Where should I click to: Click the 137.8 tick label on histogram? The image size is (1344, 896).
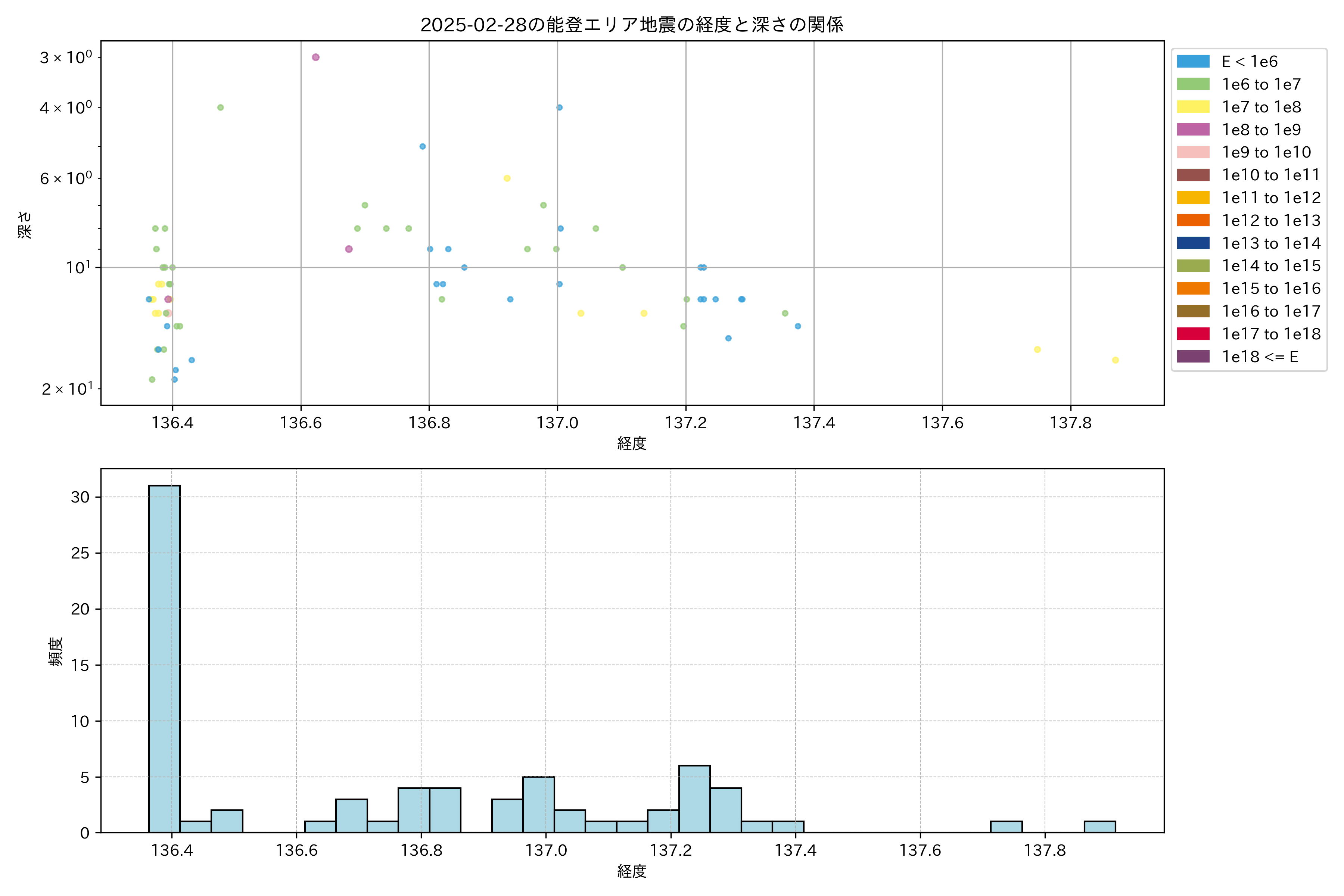(x=1045, y=850)
